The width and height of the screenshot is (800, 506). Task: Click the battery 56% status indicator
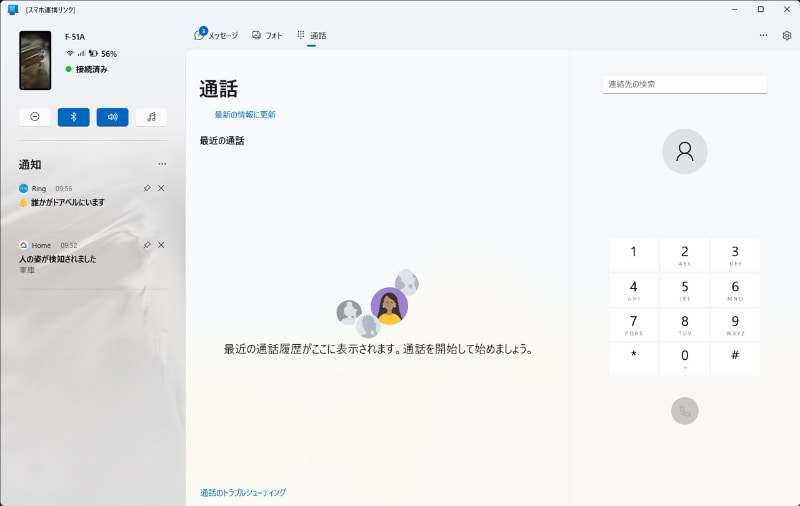(103, 54)
